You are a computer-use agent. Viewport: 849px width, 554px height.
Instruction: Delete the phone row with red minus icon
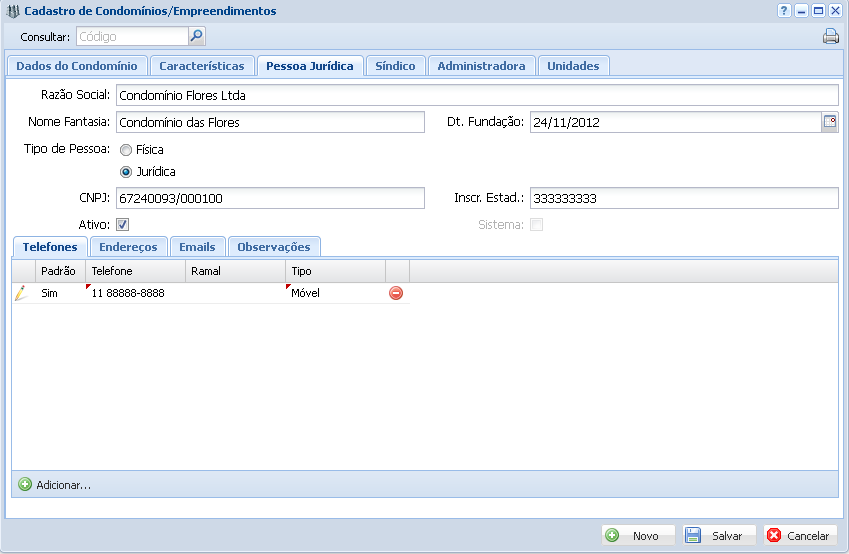click(x=396, y=293)
